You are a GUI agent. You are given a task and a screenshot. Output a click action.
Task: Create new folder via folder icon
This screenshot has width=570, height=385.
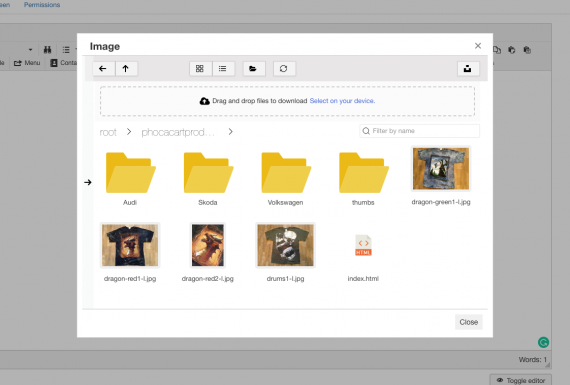pyautogui.click(x=253, y=69)
